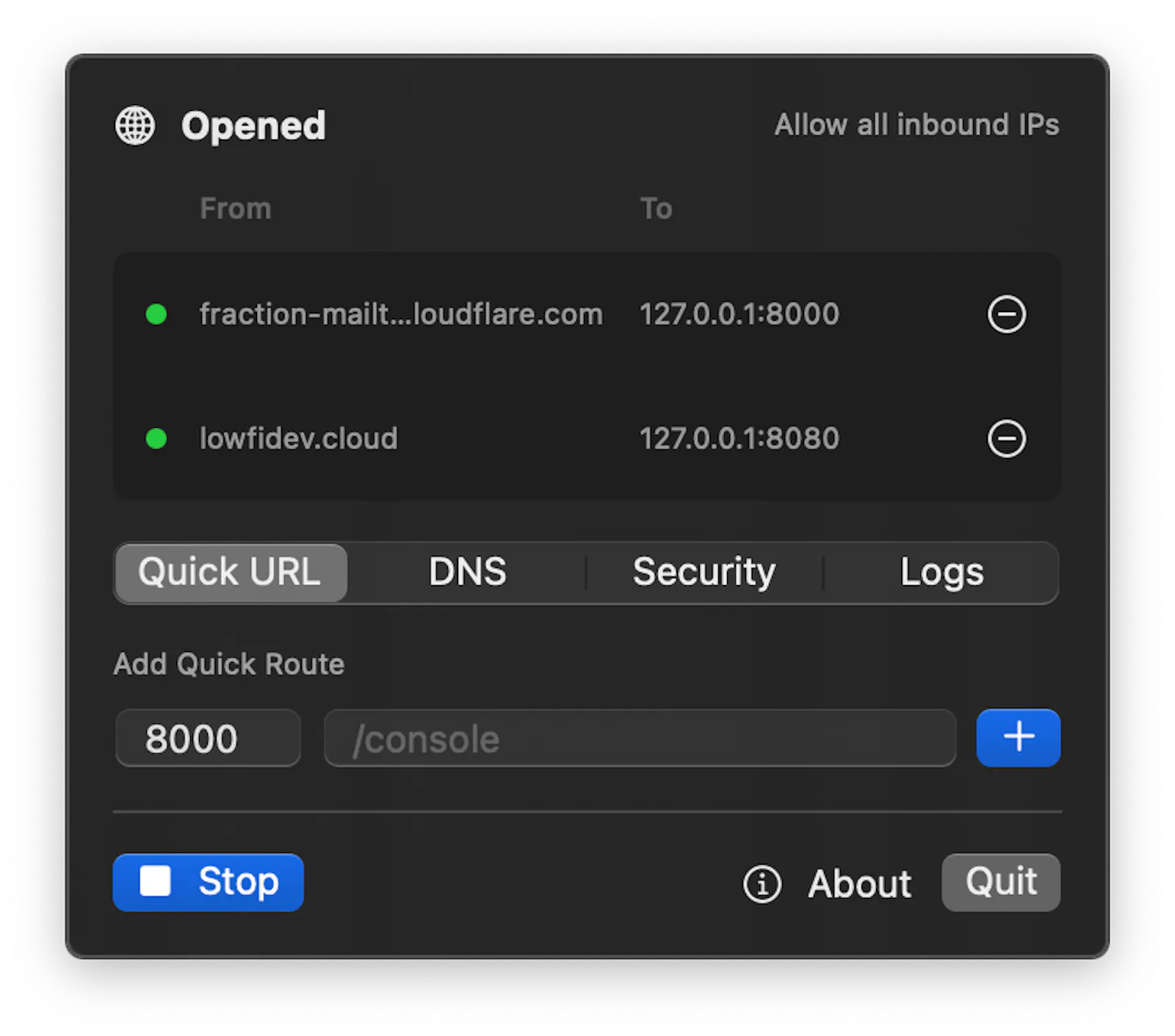This screenshot has width=1175, height=1036.
Task: Open the DNS tab
Action: coord(468,573)
